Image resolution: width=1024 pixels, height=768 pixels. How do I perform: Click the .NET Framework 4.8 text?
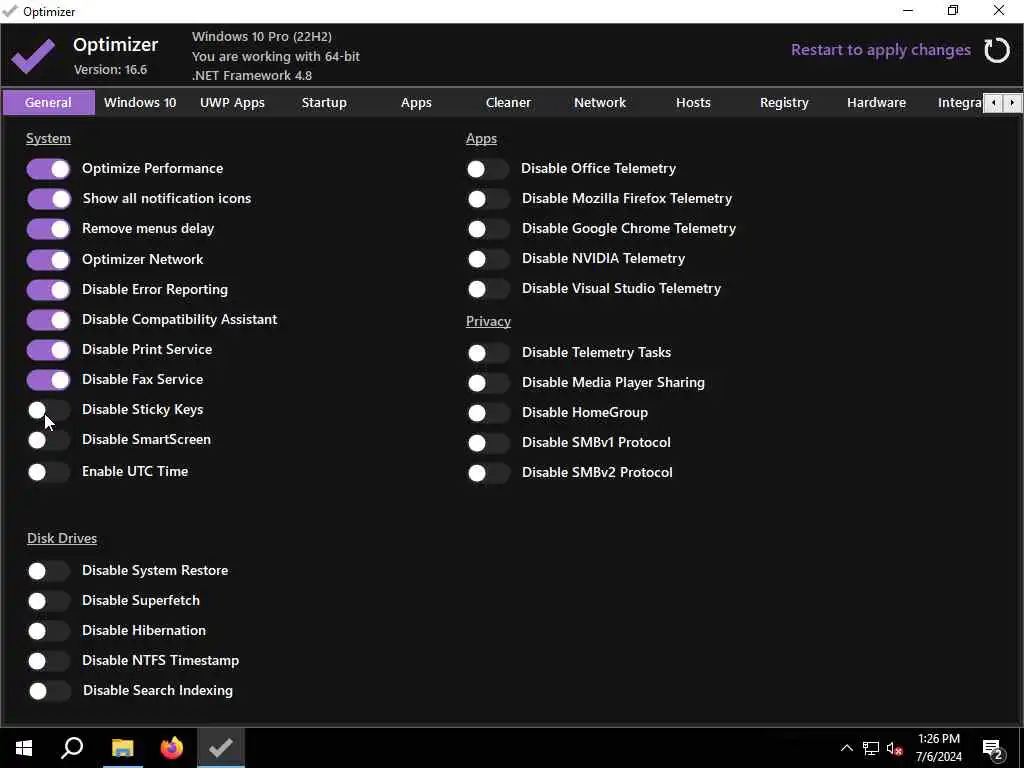[x=252, y=75]
